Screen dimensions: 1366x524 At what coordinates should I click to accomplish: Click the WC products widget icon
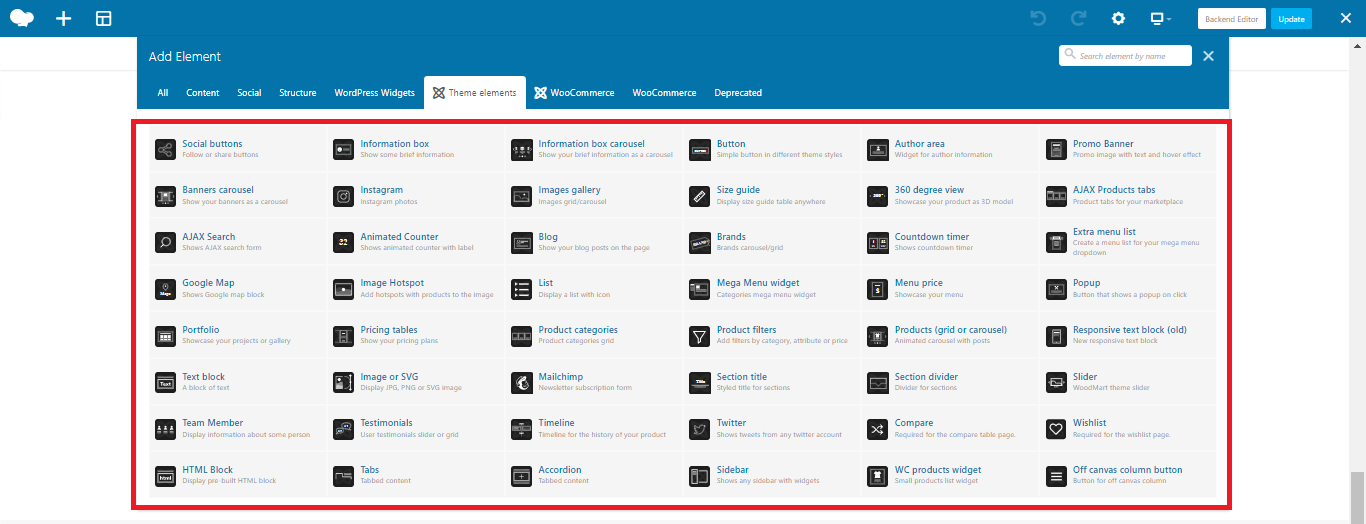877,476
